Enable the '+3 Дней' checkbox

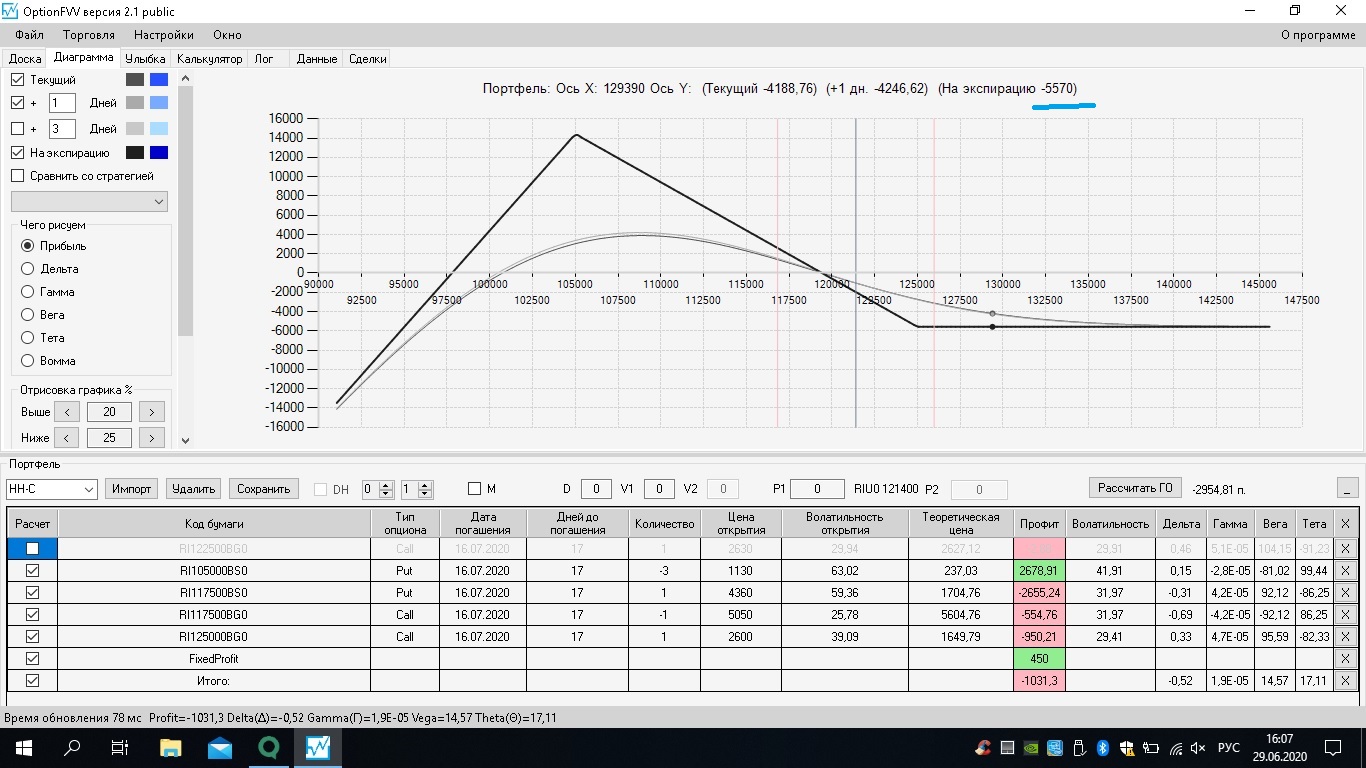[17, 129]
